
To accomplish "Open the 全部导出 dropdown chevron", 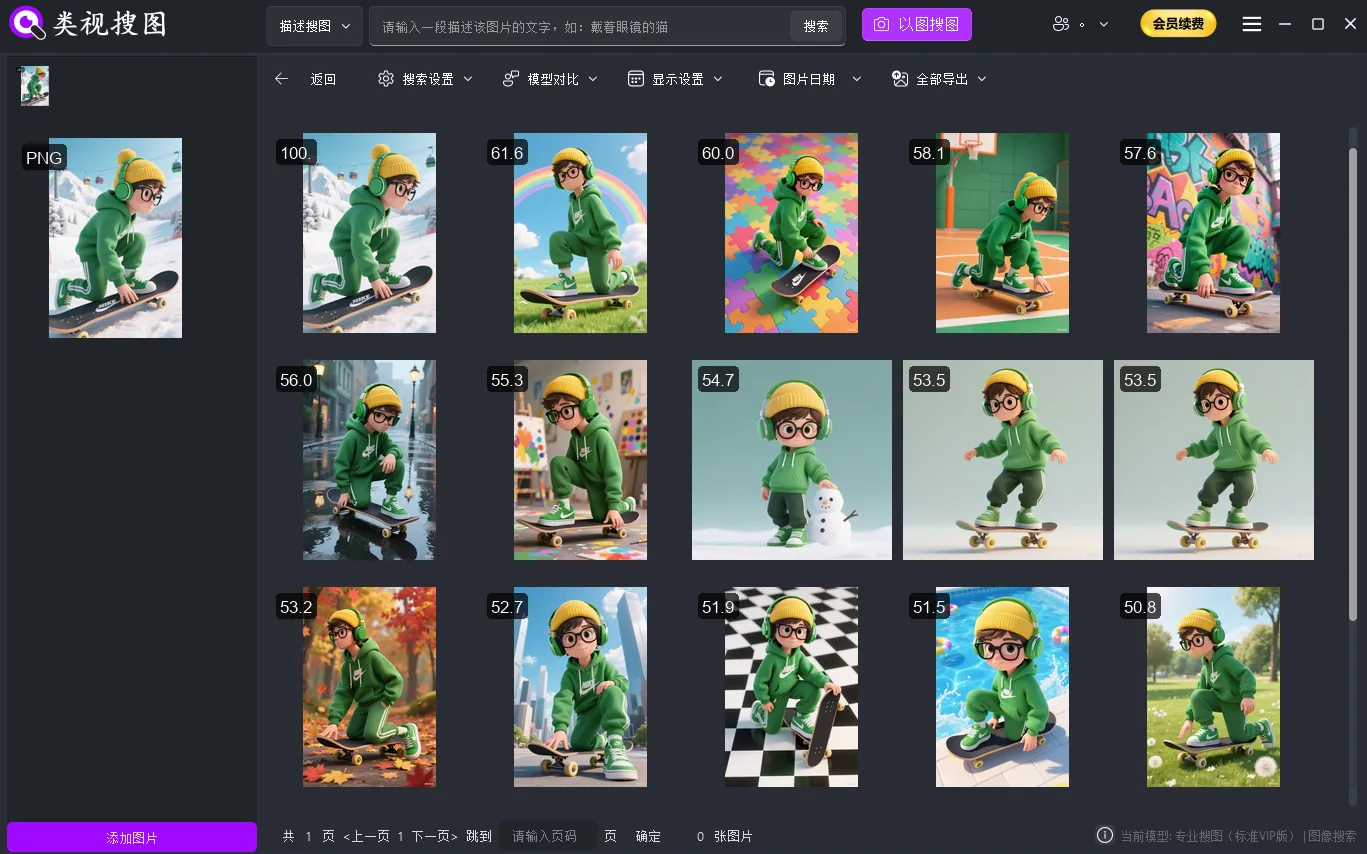I will tap(982, 78).
